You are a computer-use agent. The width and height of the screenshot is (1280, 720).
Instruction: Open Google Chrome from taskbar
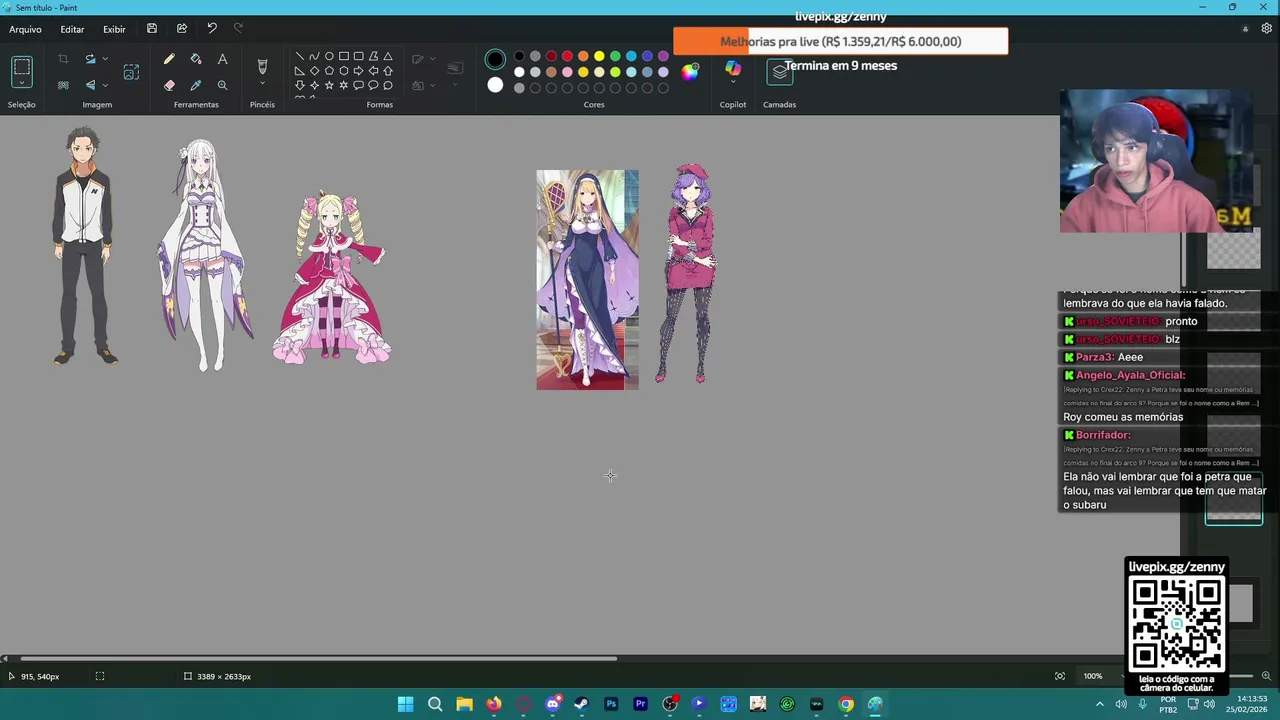coord(846,704)
